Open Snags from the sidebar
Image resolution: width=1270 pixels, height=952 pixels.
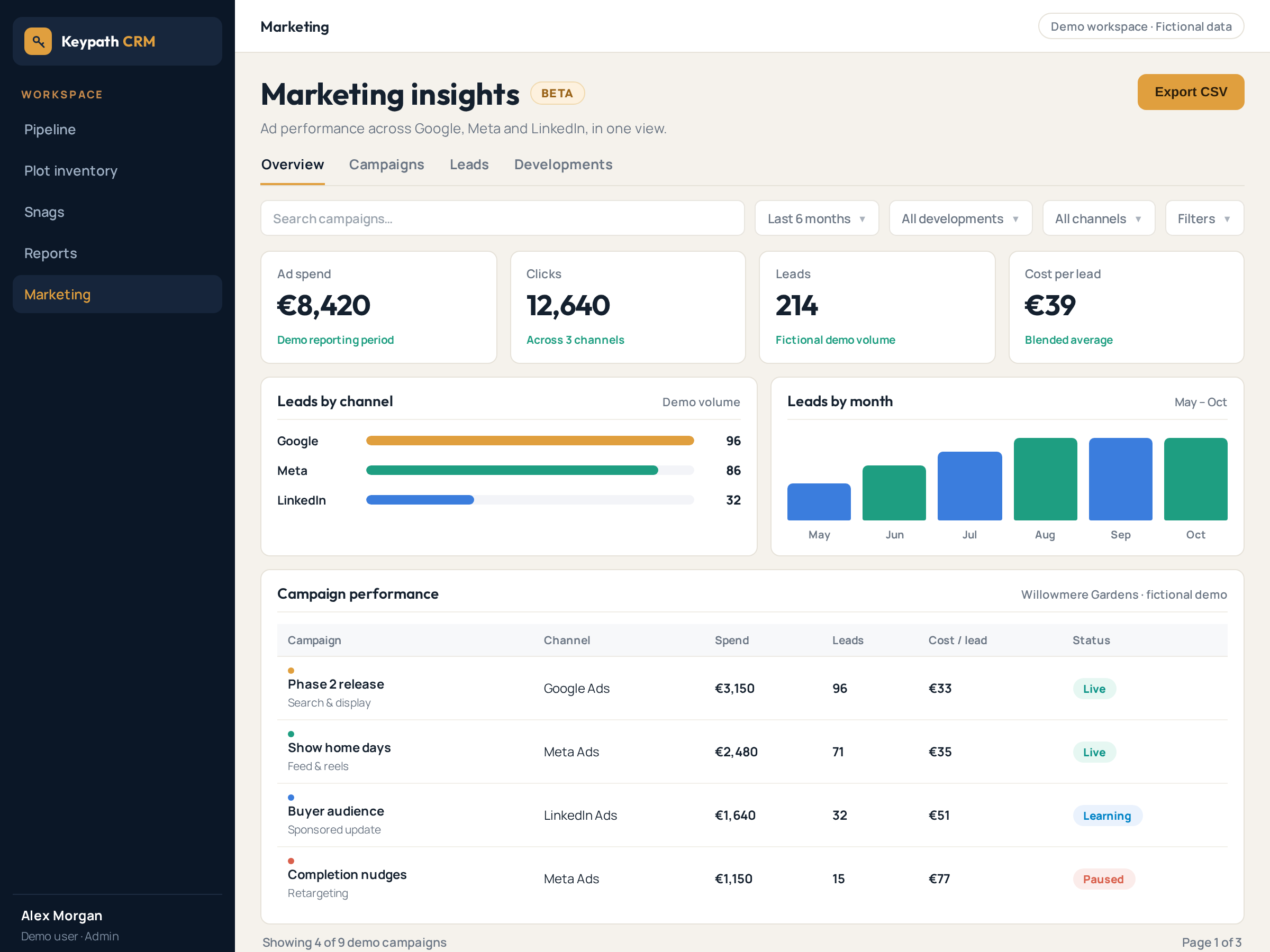click(117, 212)
